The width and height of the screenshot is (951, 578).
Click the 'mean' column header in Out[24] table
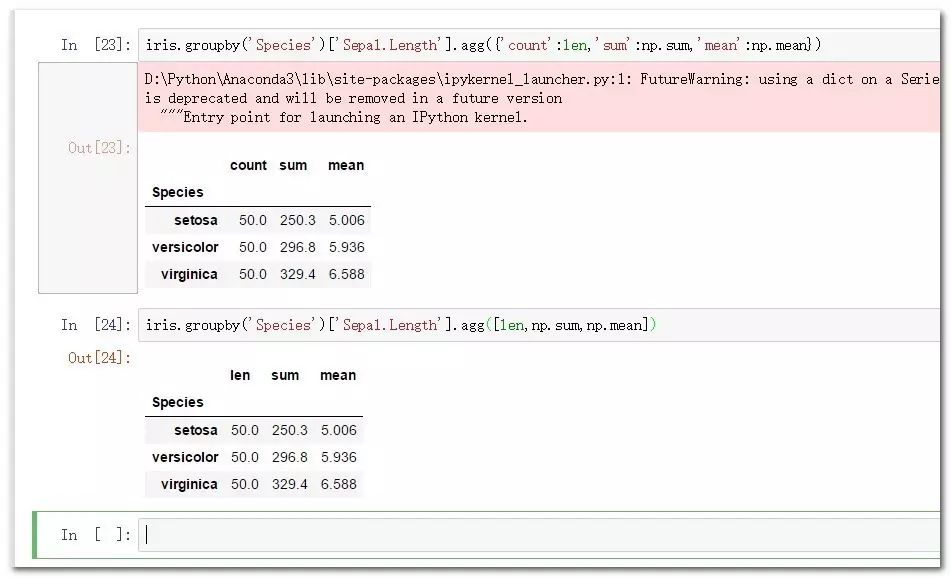coord(338,375)
